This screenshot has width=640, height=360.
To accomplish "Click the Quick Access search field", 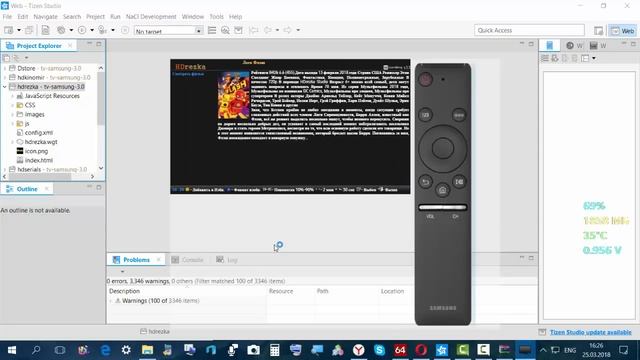I will click(529, 30).
